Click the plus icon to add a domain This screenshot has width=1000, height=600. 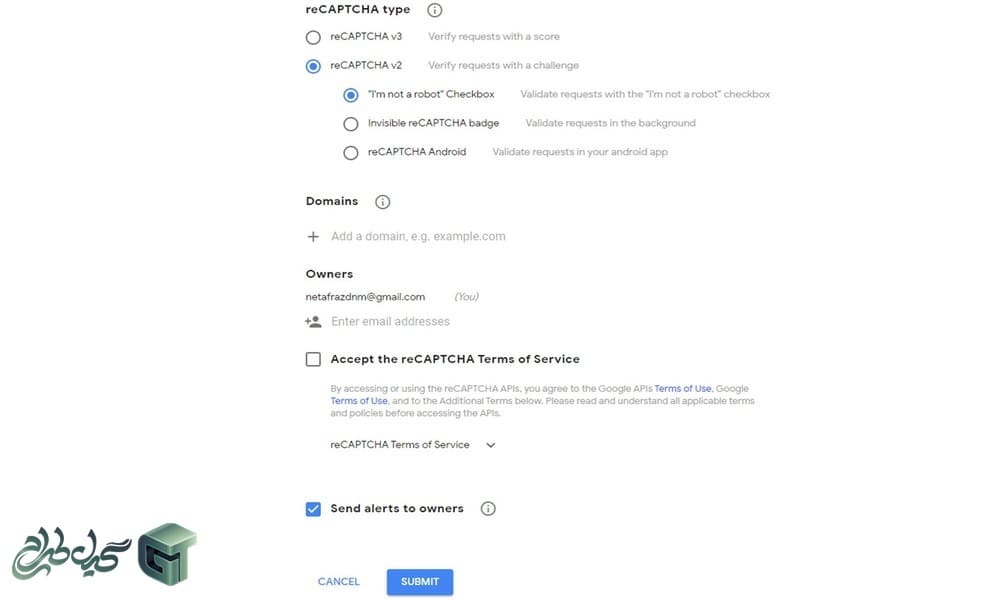(313, 237)
